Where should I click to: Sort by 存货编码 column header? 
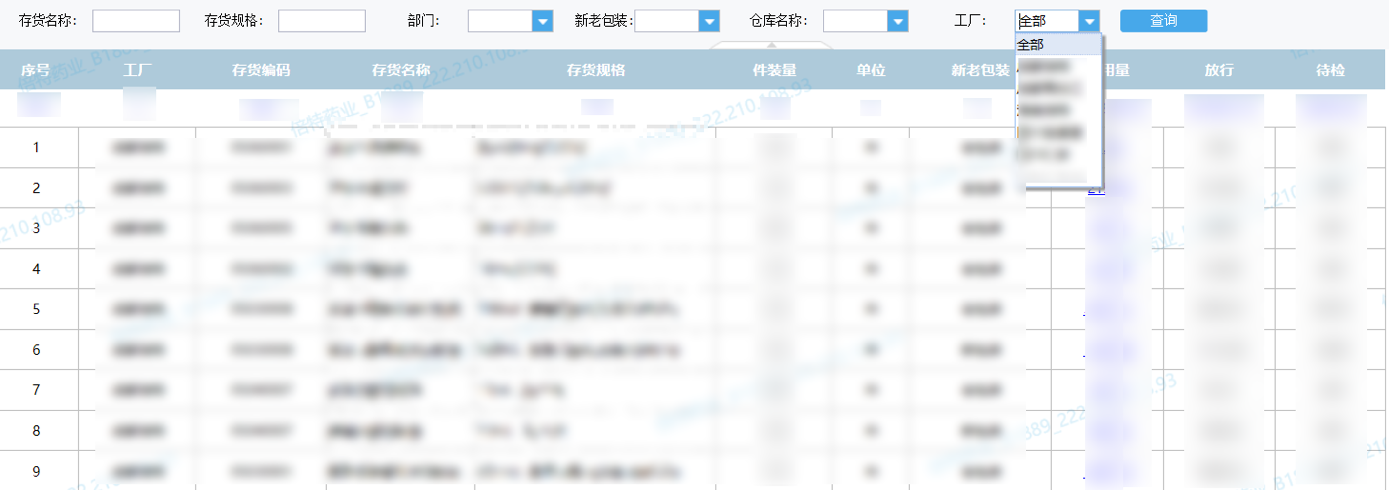click(x=261, y=71)
